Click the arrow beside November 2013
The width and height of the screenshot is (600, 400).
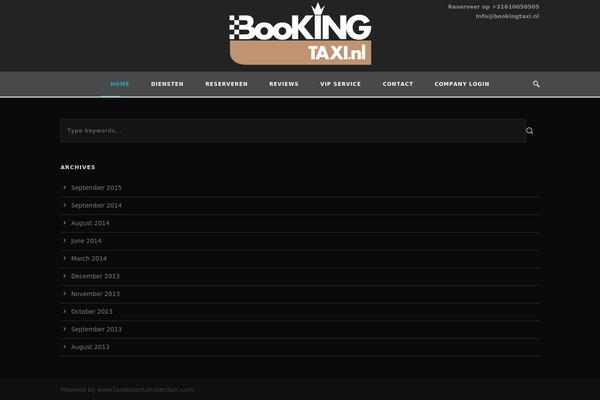point(65,294)
